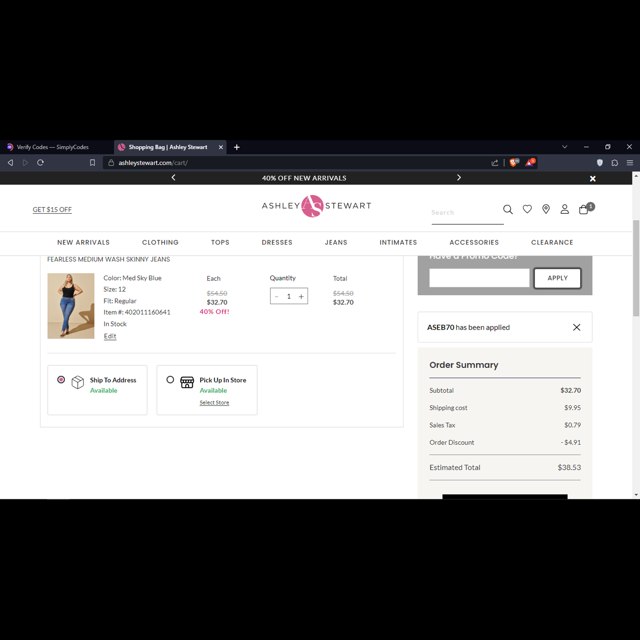This screenshot has height=640, width=640.
Task: Close the Shopping Bag tab
Action: pos(221,147)
